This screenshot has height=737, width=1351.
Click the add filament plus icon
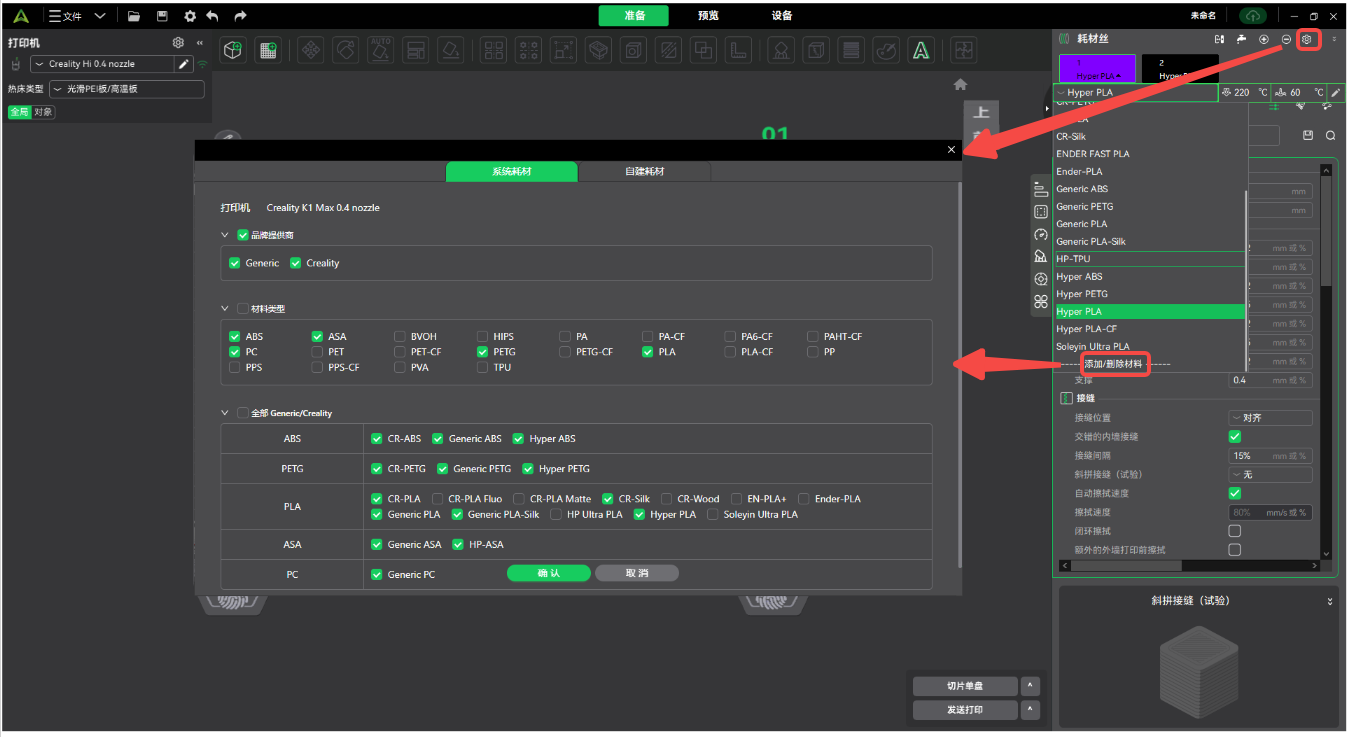tap(1264, 39)
